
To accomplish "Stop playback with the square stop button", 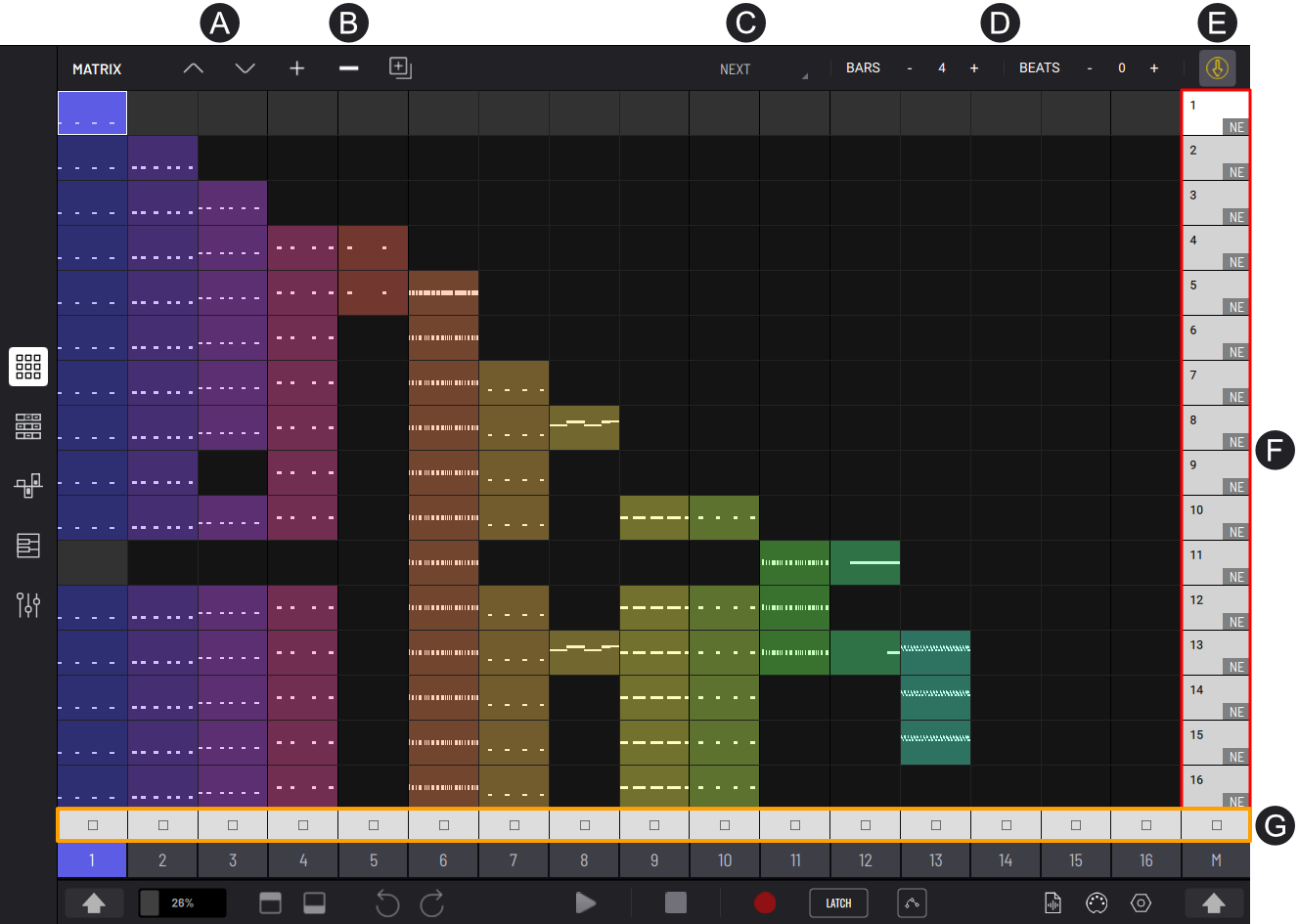I will click(x=676, y=902).
